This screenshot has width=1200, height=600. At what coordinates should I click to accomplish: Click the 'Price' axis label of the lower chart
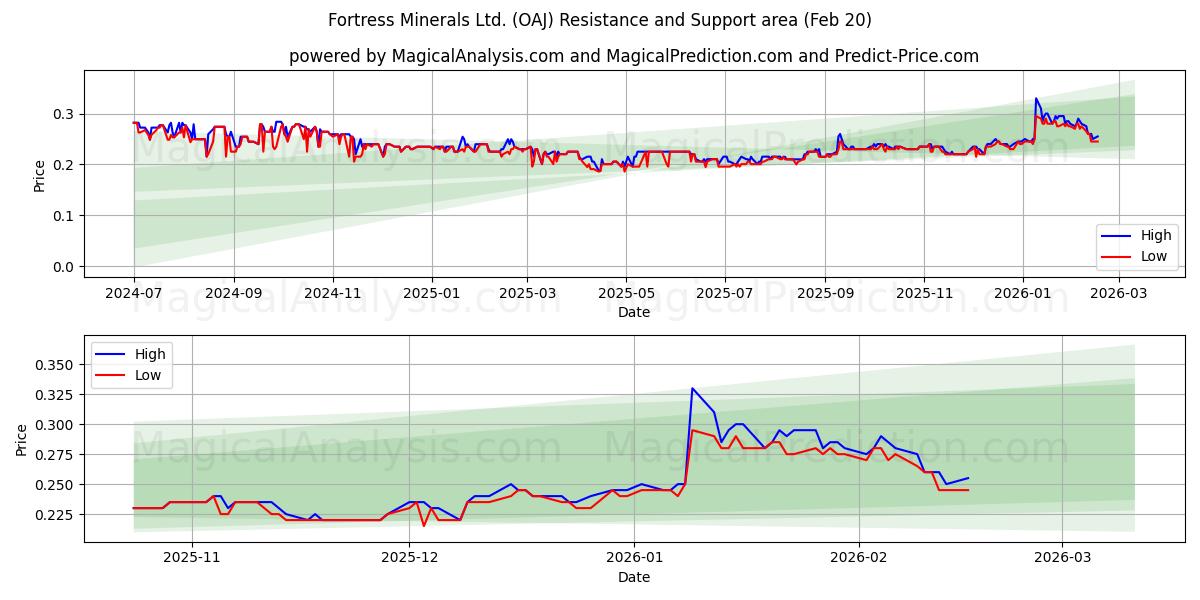click(x=21, y=439)
